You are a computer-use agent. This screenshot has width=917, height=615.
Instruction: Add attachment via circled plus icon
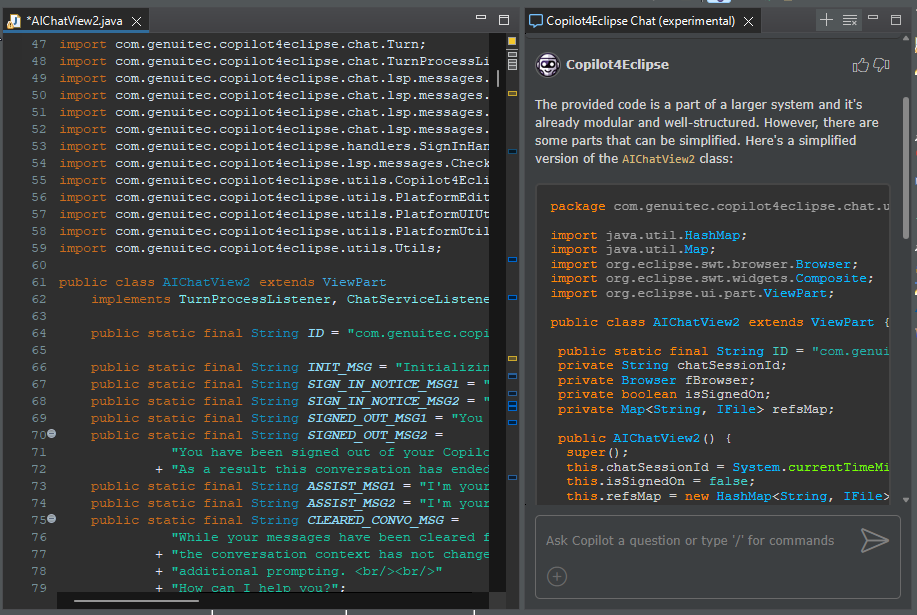point(557,576)
